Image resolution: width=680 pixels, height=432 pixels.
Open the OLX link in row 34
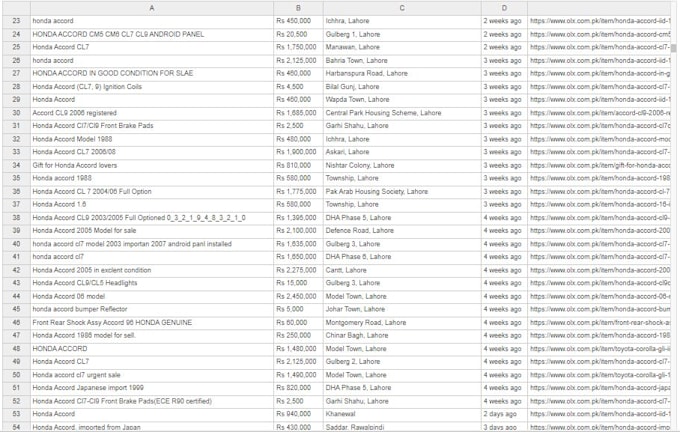(599, 165)
